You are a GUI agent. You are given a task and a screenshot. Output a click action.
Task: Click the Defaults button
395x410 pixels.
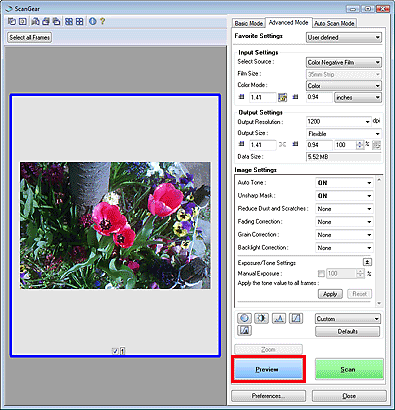tap(347, 331)
